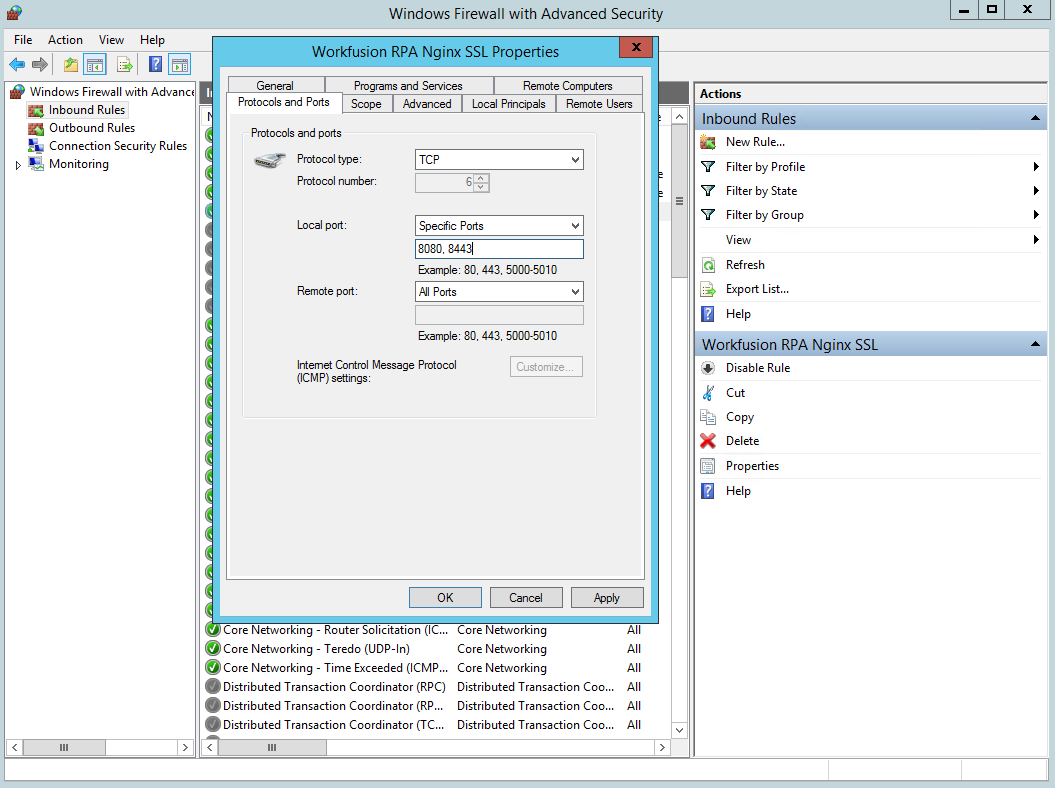Click the rule list vertical scrollbar thumb
Screen dimensions: 1055x788
coord(680,201)
